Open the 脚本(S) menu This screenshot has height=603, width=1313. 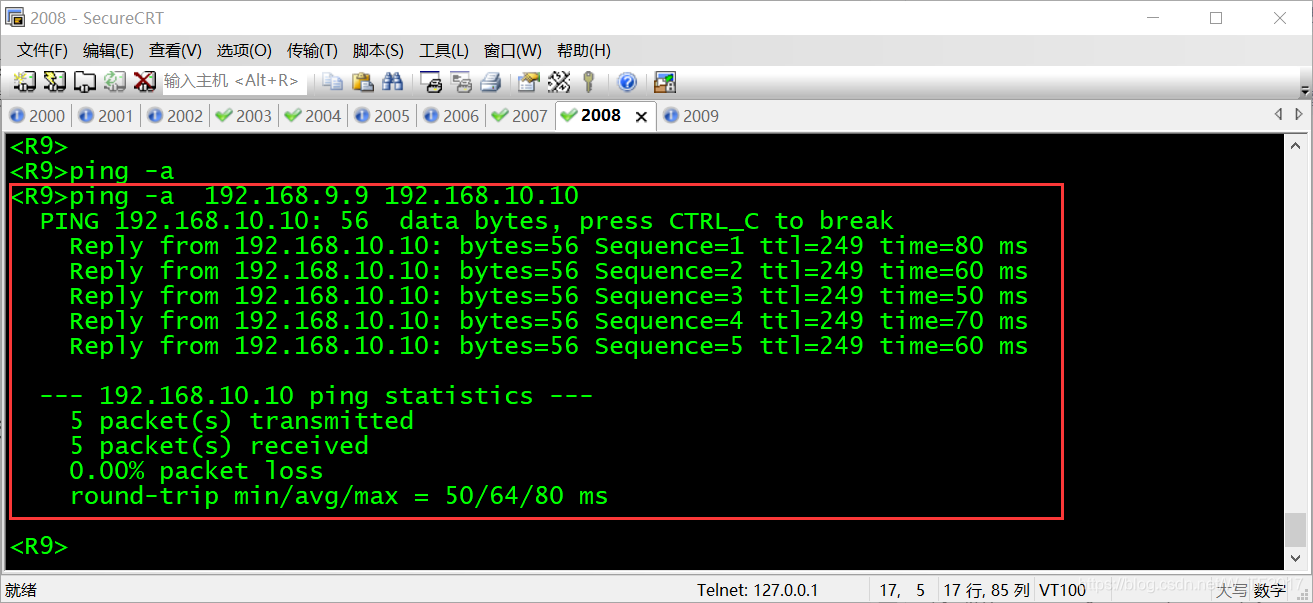pos(378,50)
